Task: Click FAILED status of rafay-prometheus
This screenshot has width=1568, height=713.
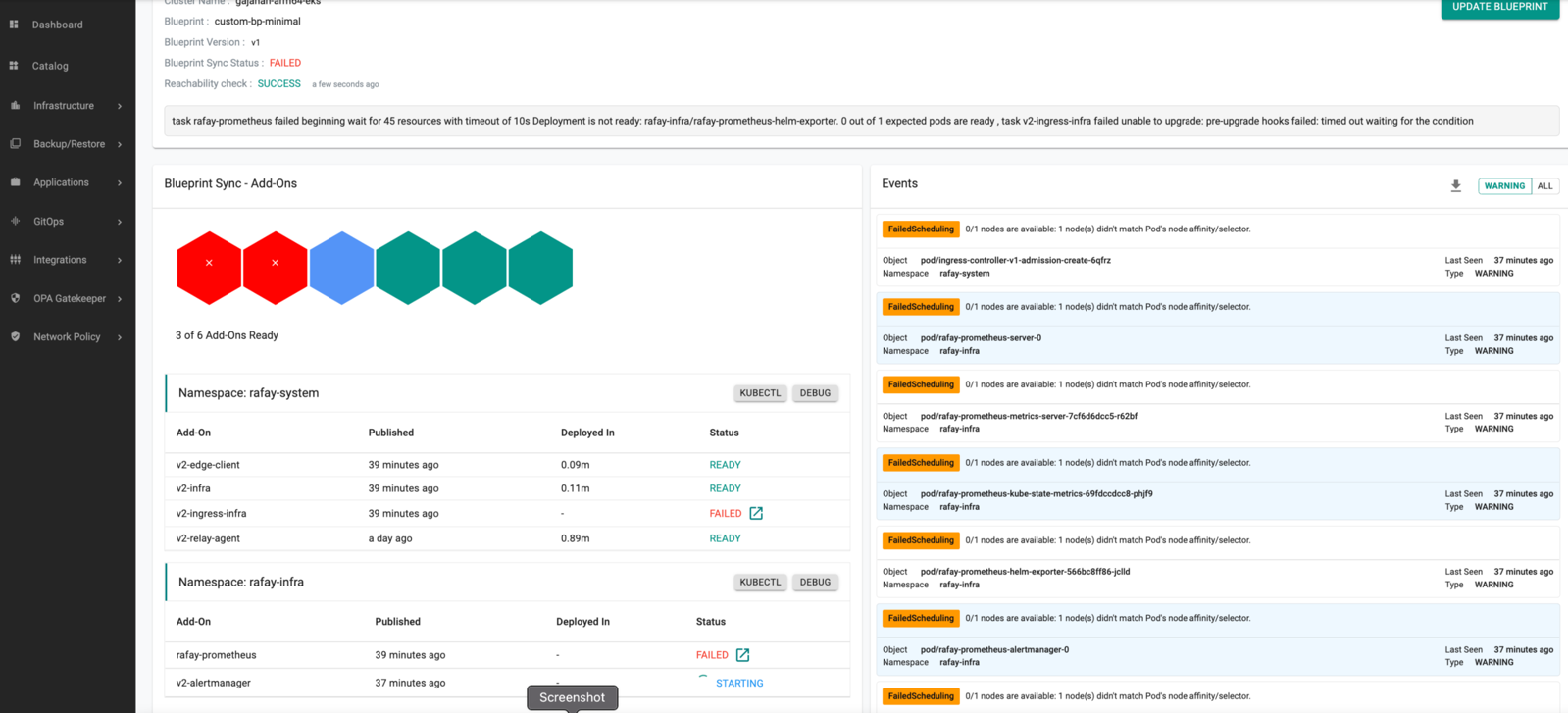Action: [x=712, y=654]
